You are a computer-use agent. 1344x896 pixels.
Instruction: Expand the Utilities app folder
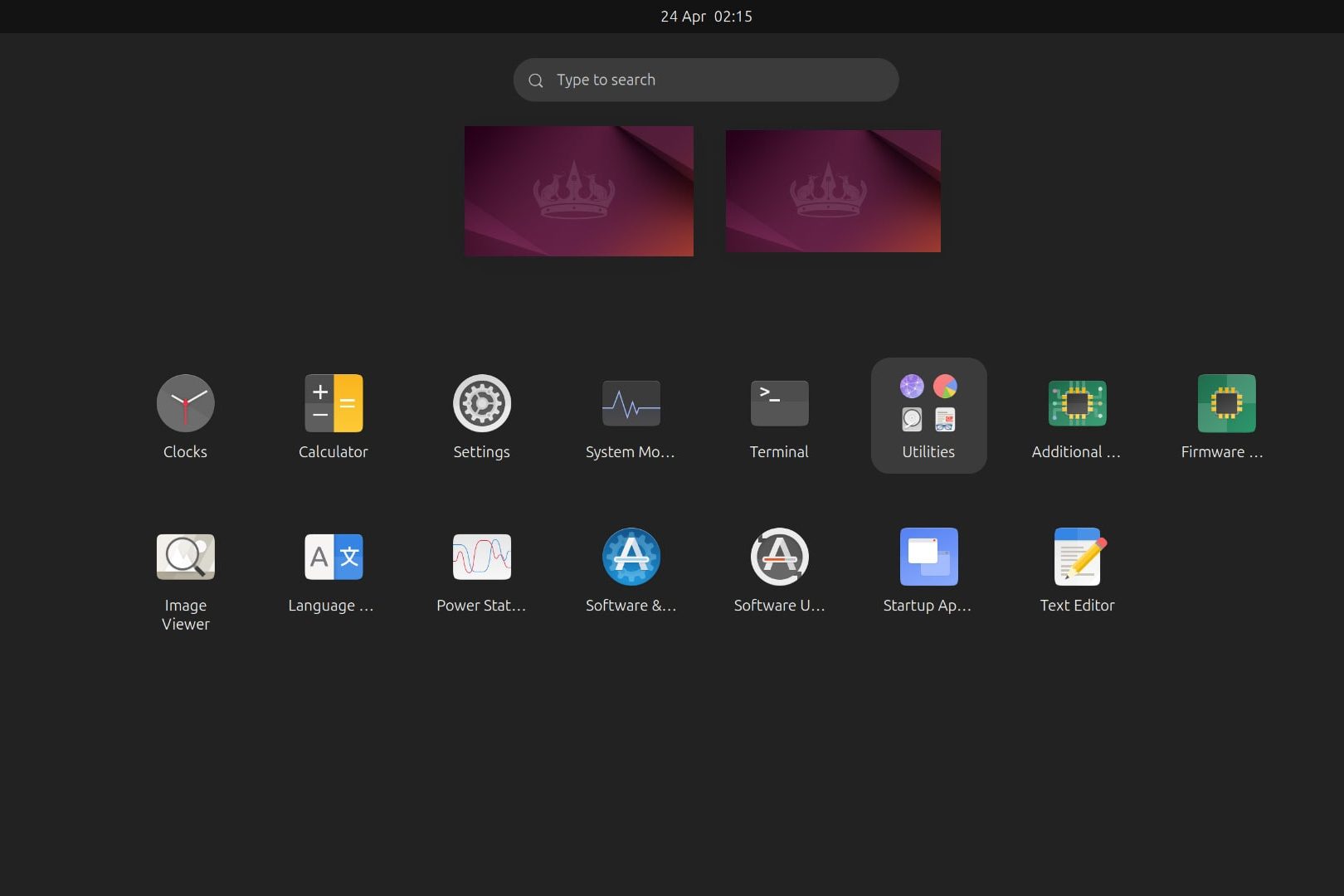pos(928,415)
